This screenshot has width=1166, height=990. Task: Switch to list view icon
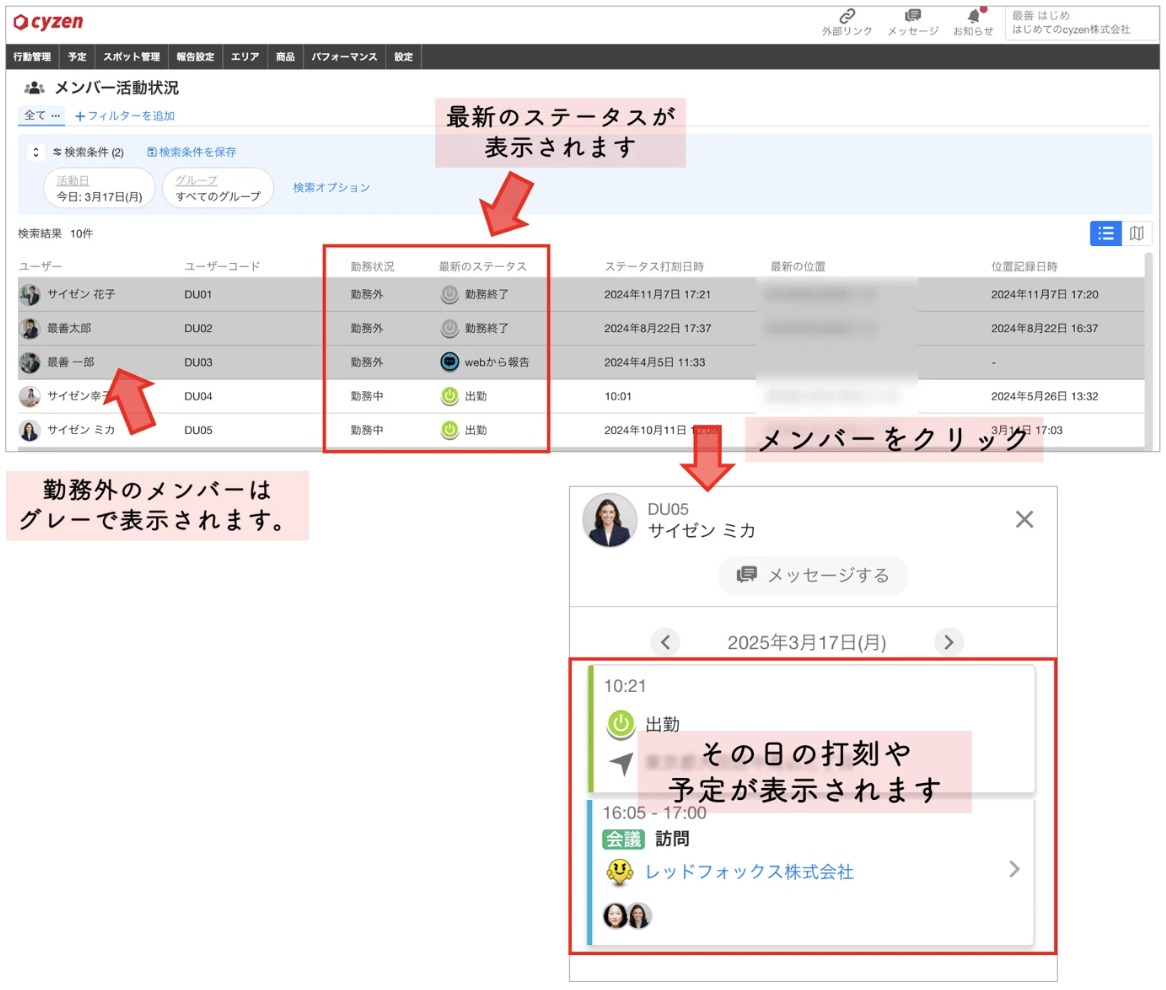tap(1105, 234)
